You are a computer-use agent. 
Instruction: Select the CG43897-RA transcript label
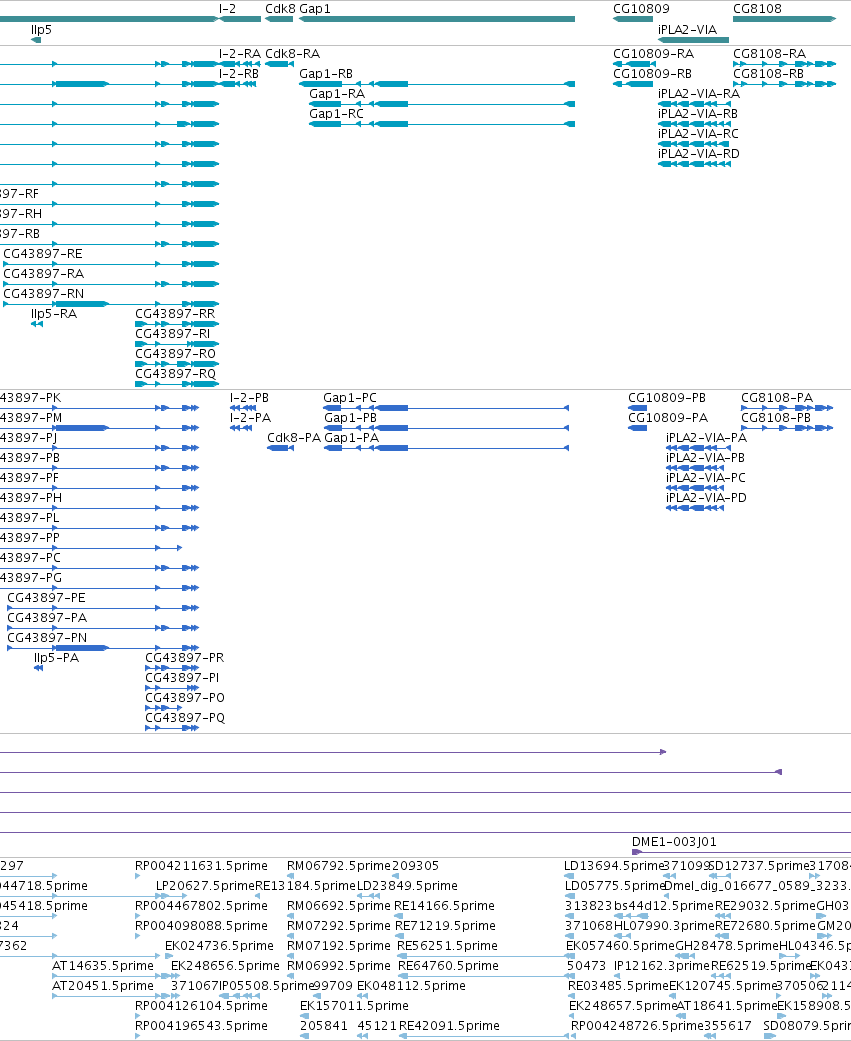[x=44, y=274]
